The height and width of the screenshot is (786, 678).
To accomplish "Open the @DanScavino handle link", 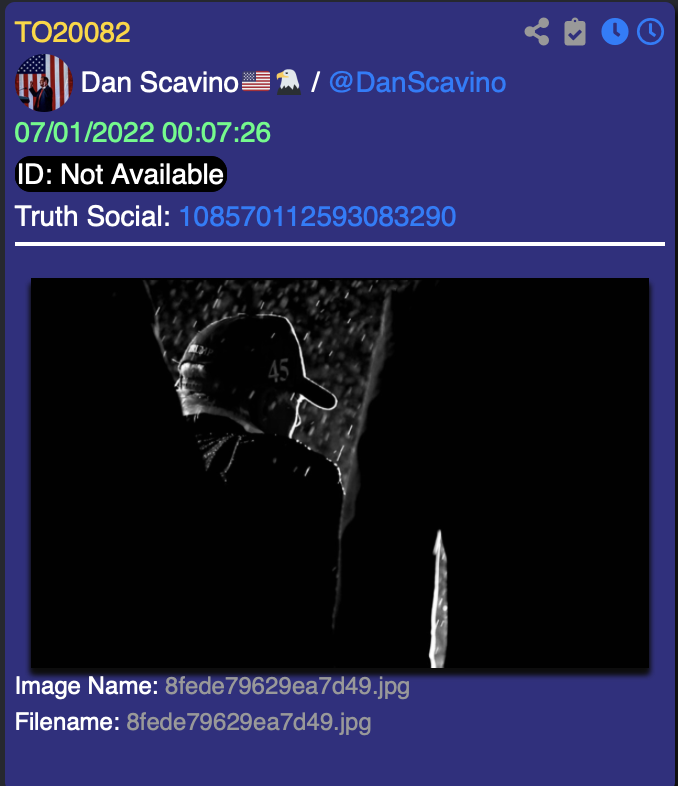I will [x=417, y=82].
